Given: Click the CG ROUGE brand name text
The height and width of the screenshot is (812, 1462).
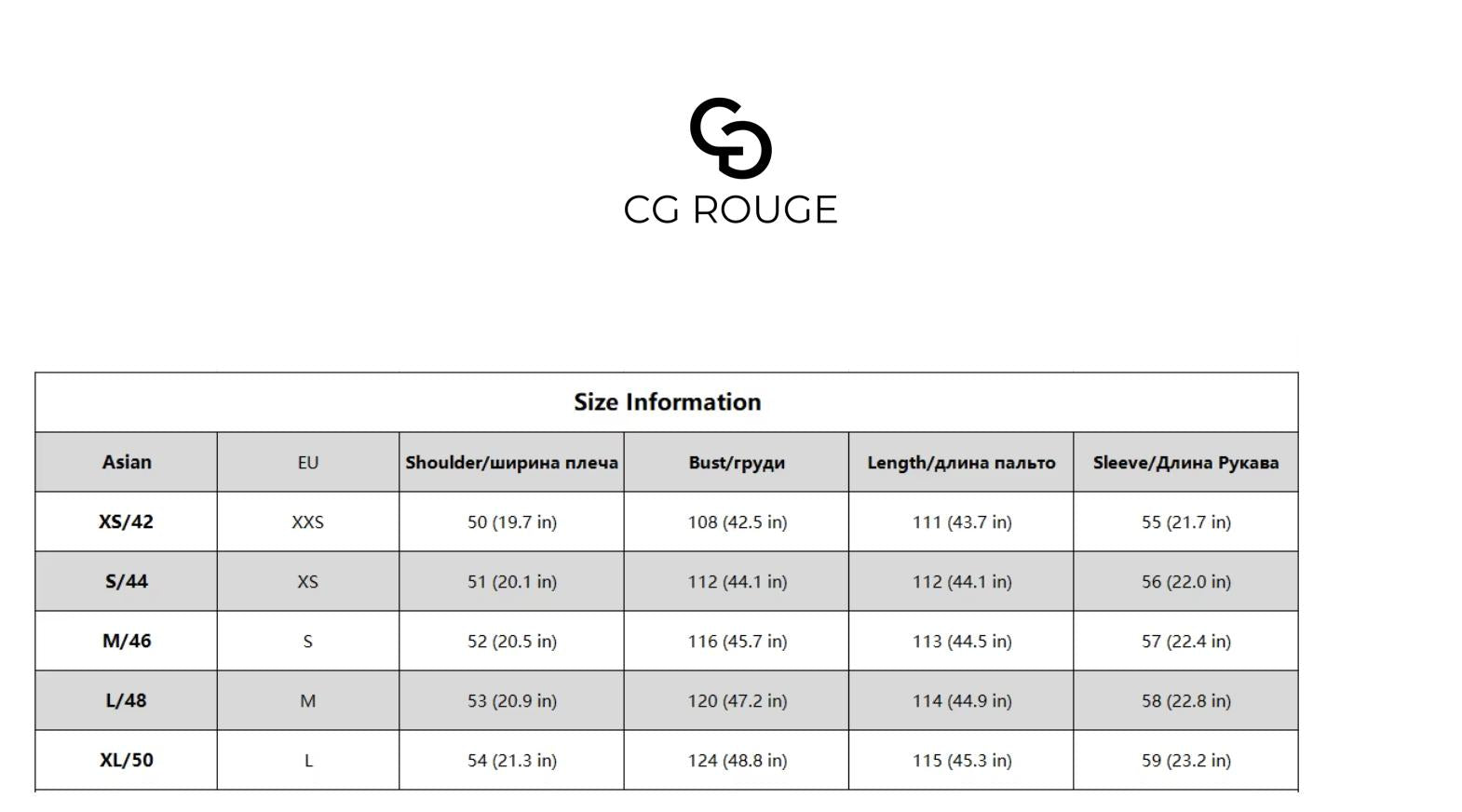Looking at the screenshot, I should [731, 210].
